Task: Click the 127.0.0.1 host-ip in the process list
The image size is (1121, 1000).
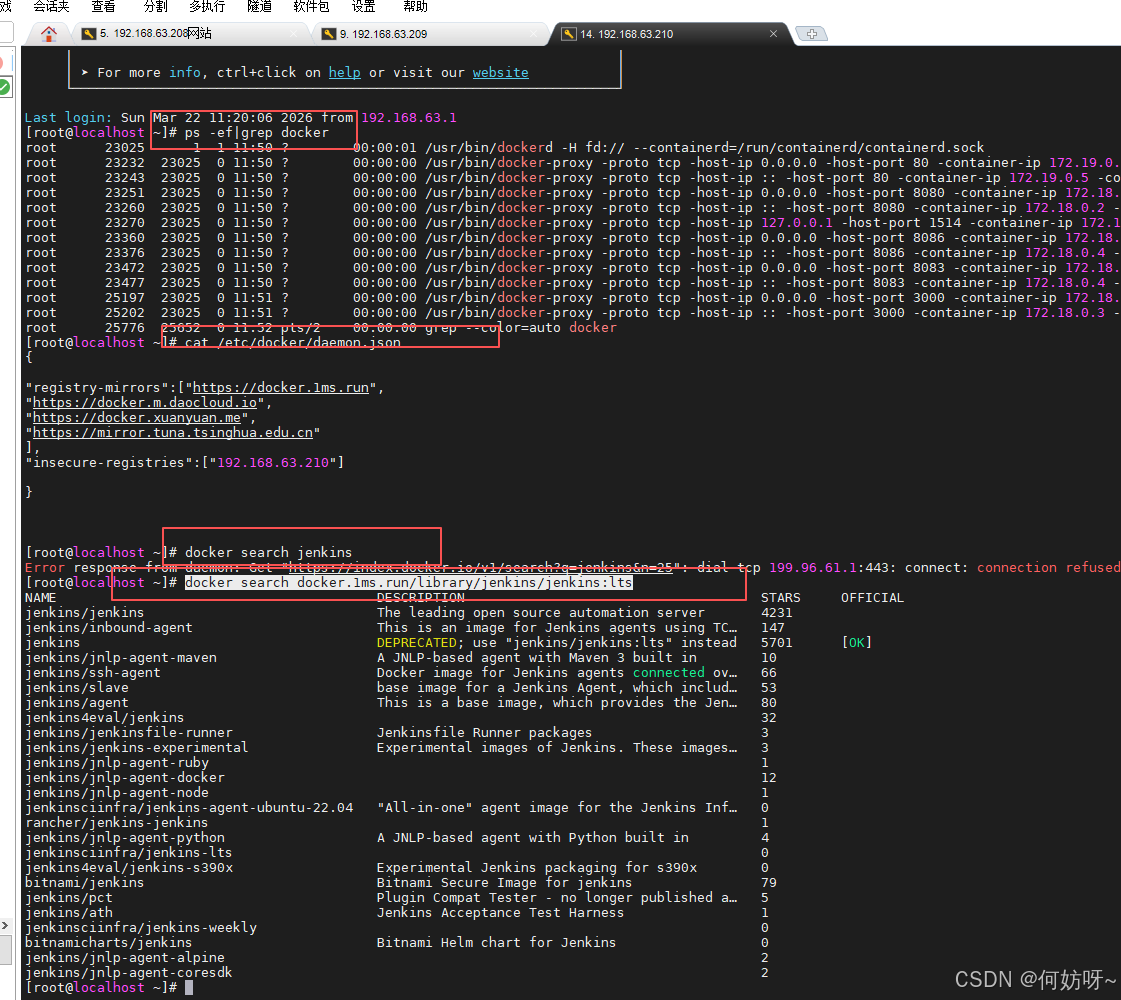Action: click(796, 222)
